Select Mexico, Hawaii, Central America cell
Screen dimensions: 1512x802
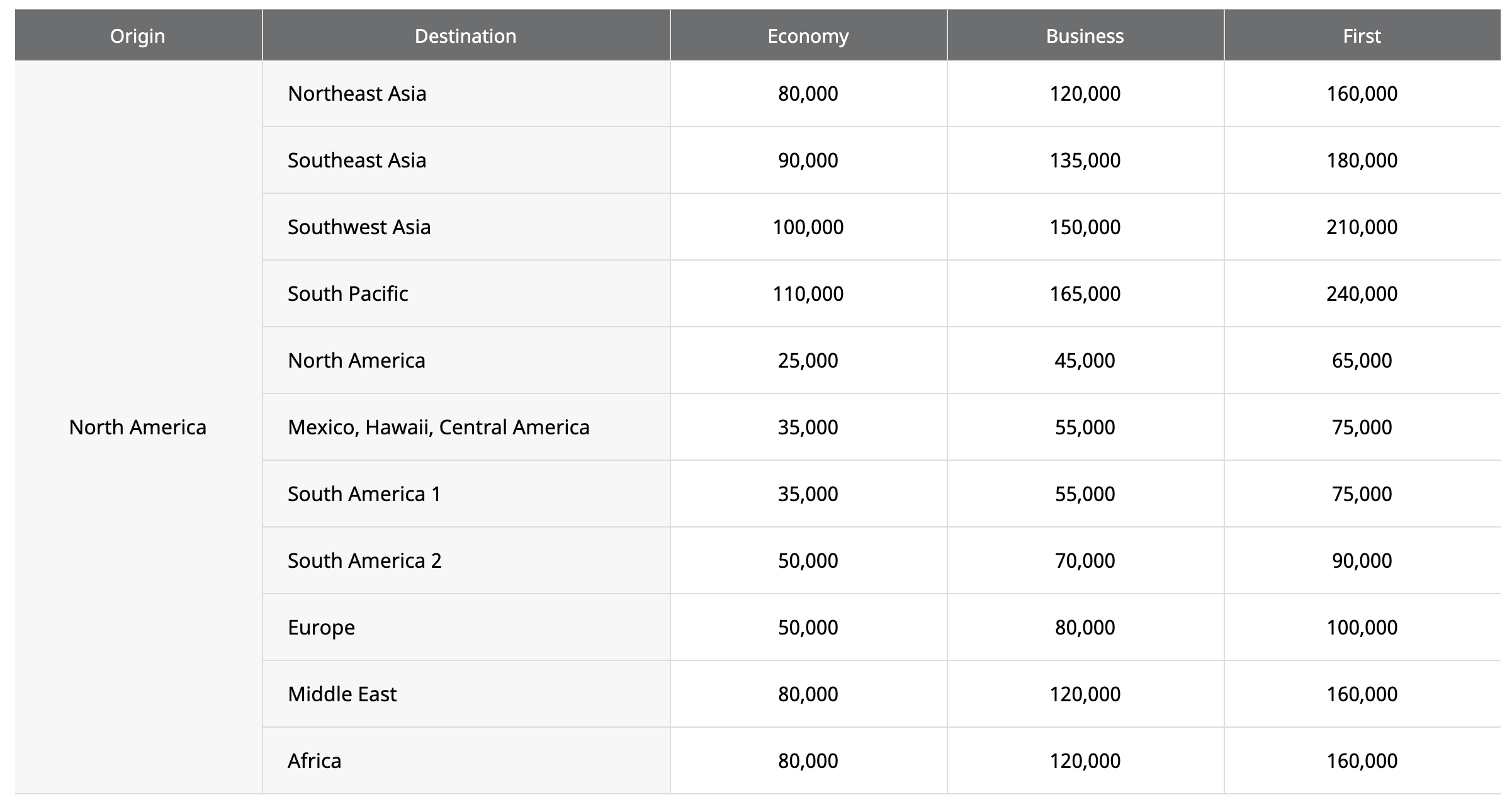point(438,427)
